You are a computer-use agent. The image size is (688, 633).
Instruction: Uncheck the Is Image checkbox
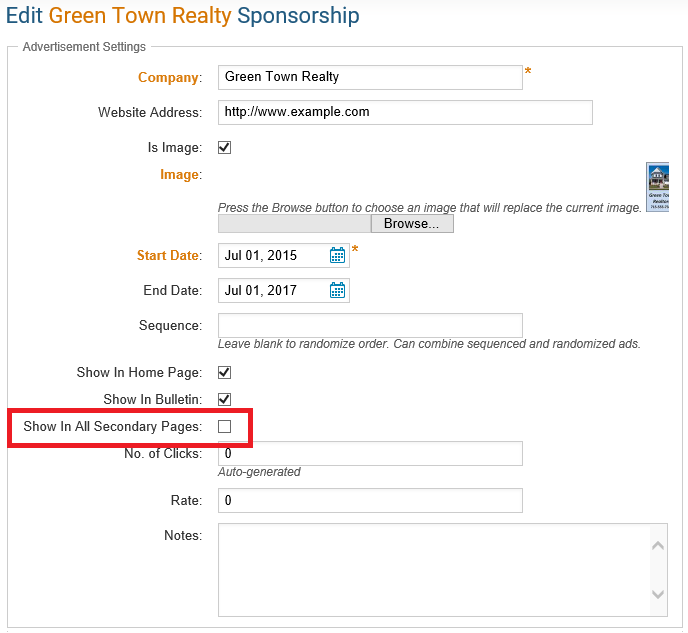(225, 148)
